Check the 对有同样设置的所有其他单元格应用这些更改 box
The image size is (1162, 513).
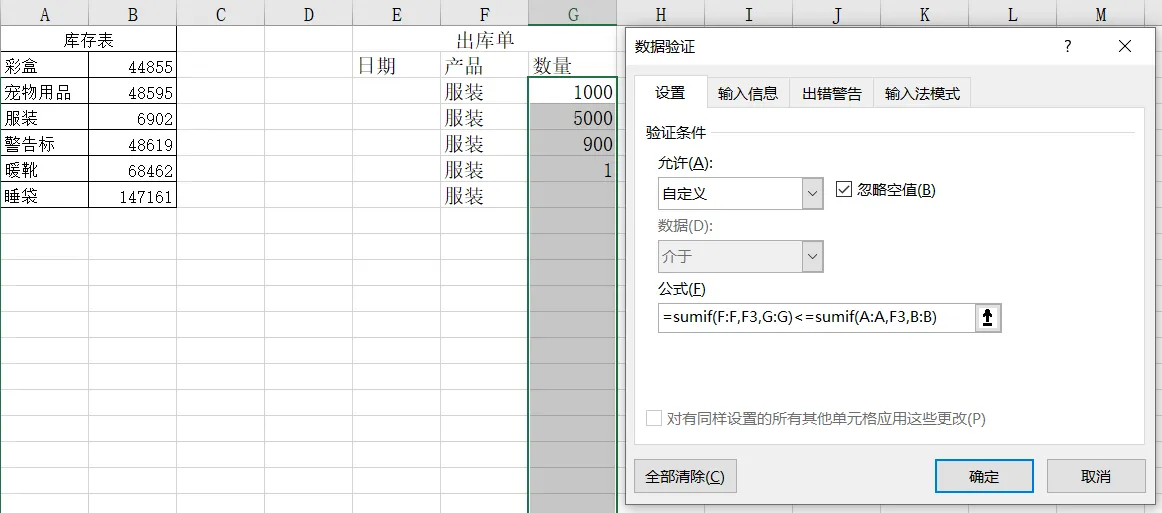pos(654,419)
